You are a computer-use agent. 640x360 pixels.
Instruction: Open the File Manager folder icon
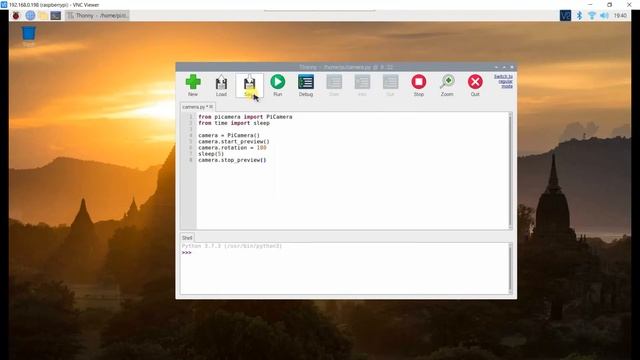pos(43,16)
